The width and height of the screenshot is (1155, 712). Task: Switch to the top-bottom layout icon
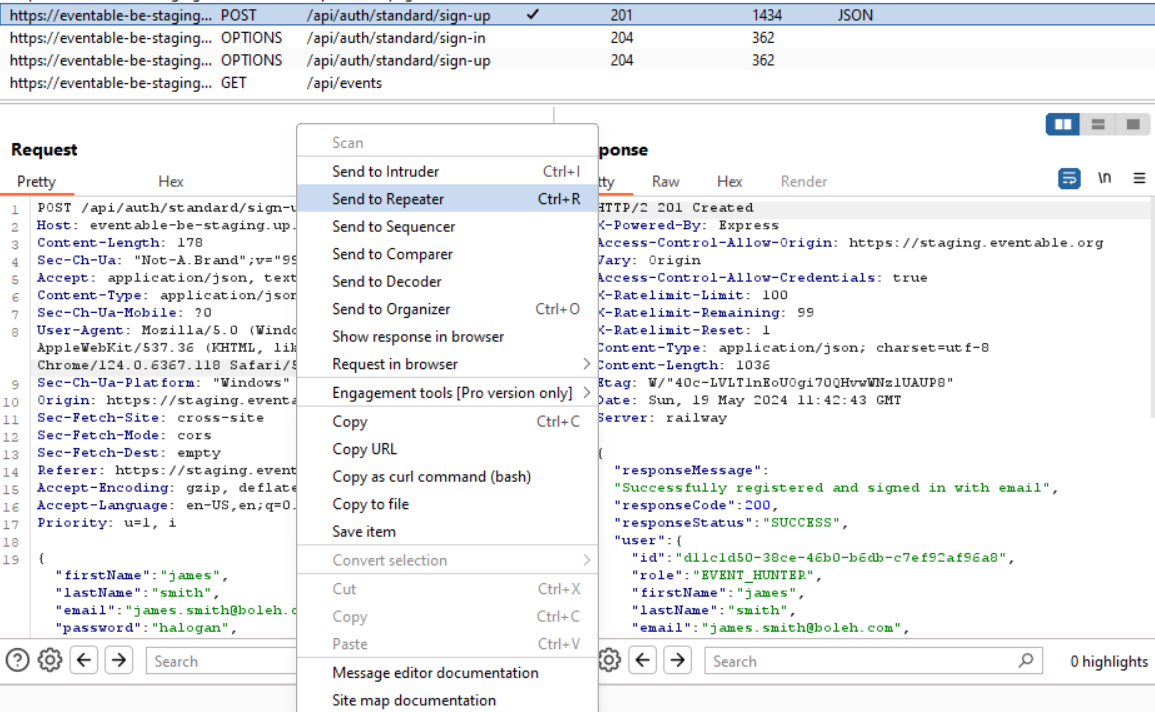1098,124
